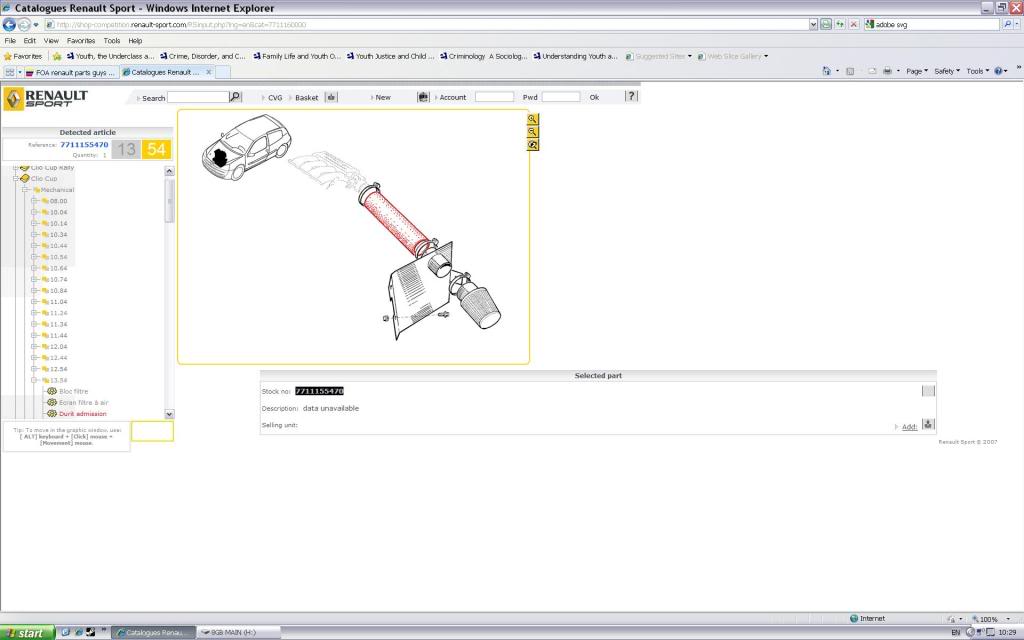This screenshot has width=1024, height=640.
Task: Open the Page dropdown menu
Action: point(916,71)
